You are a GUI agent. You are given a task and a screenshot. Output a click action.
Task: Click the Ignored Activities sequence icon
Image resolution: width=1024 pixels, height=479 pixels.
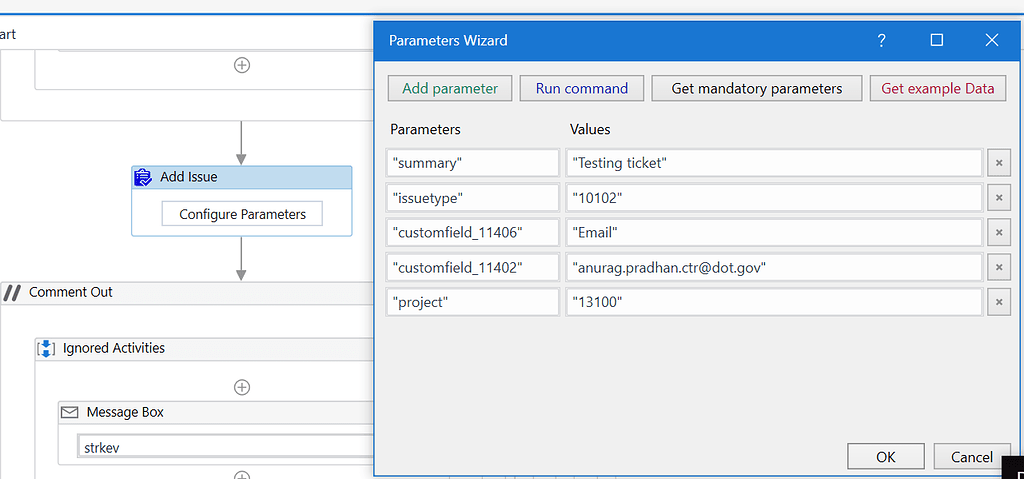pyautogui.click(x=46, y=348)
